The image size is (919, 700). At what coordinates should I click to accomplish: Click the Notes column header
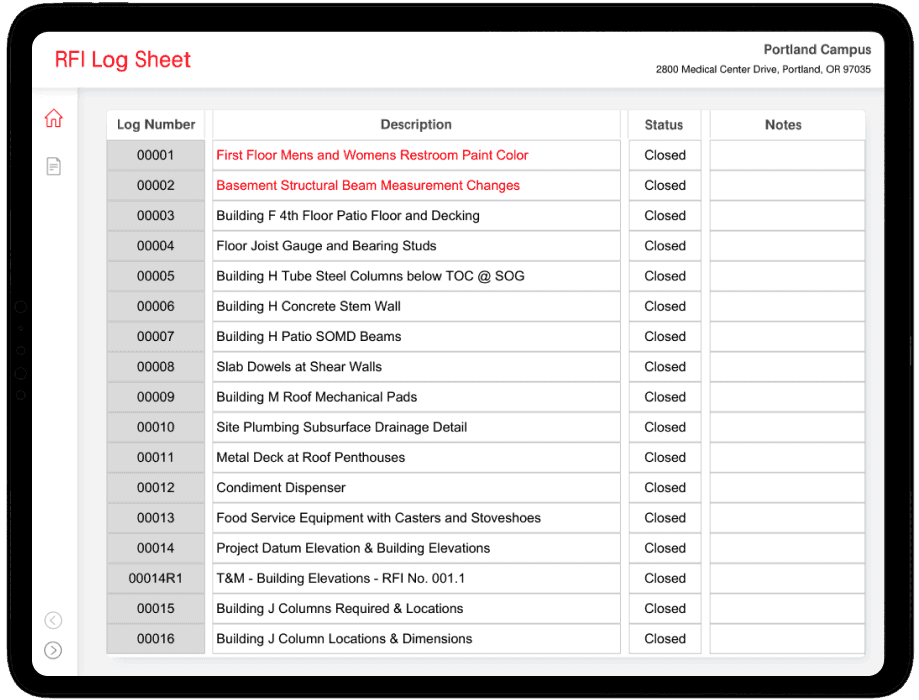(783, 125)
